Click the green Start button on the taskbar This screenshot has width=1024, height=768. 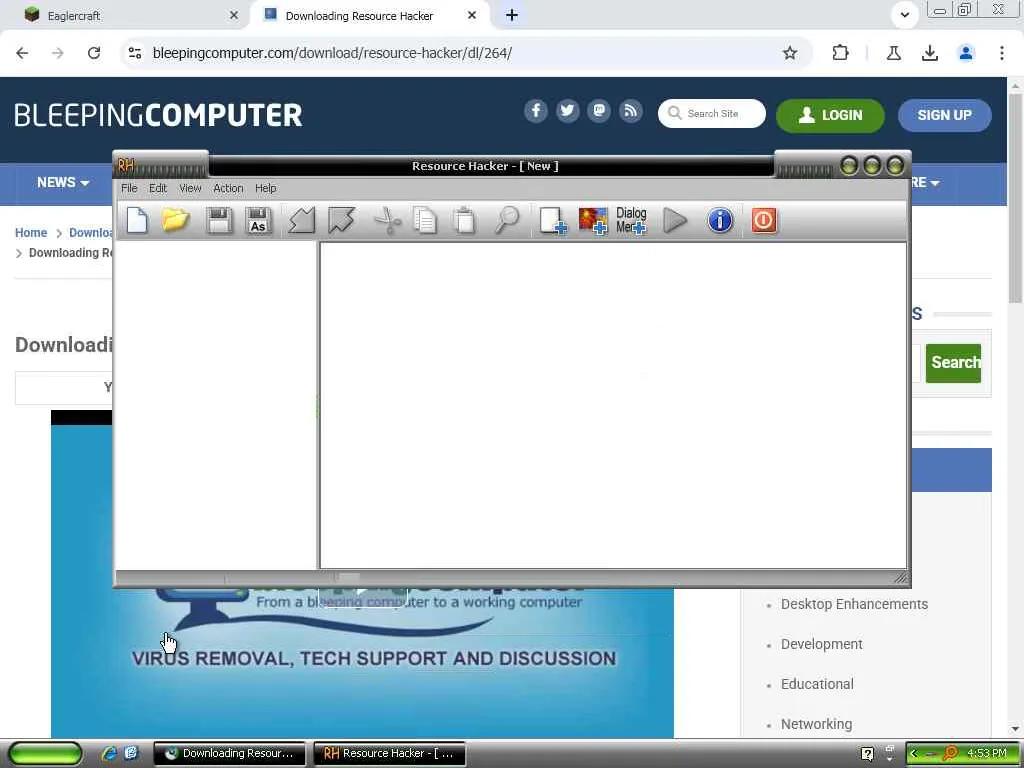point(44,753)
